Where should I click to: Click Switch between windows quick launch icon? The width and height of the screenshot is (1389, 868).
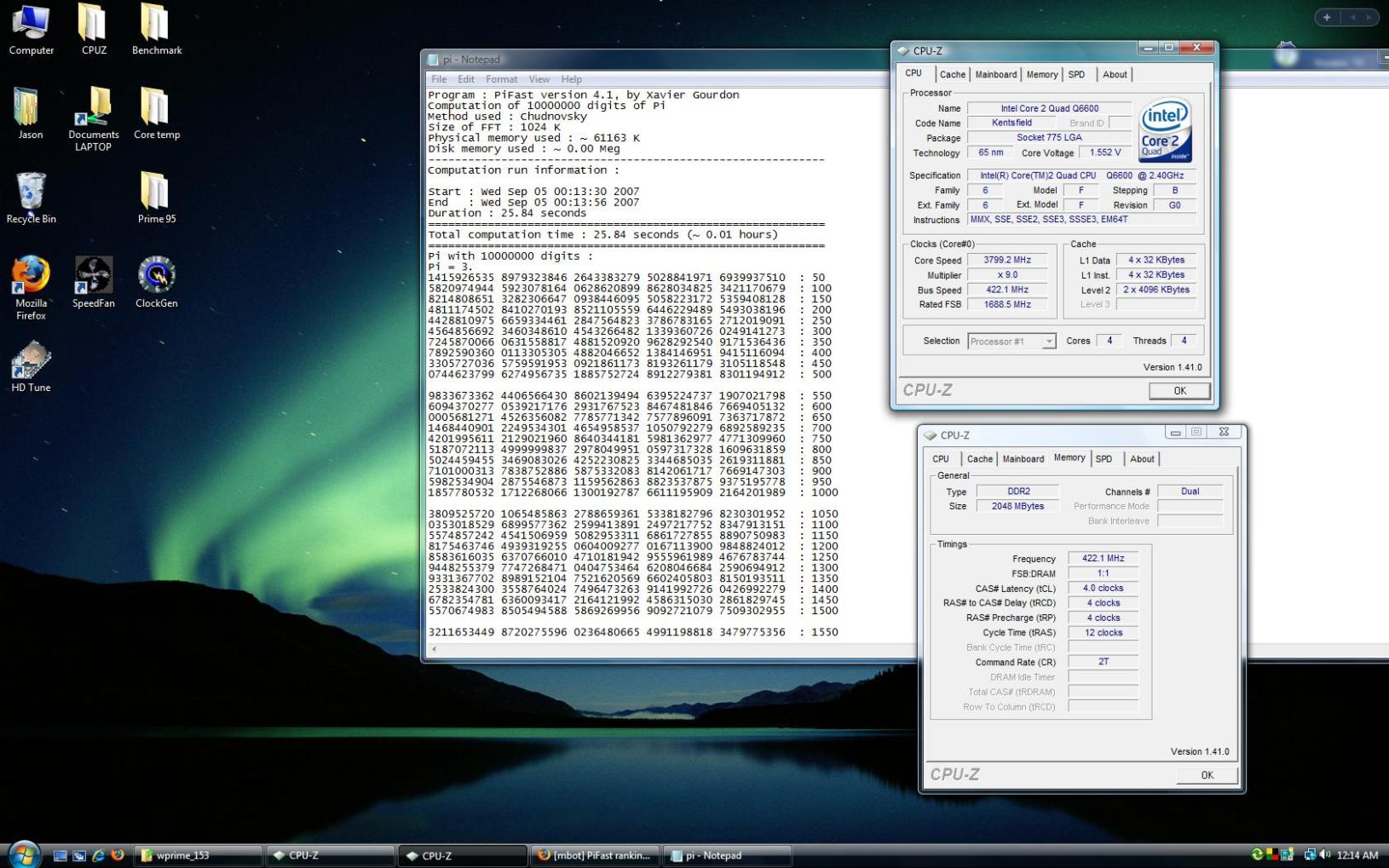pos(79,855)
